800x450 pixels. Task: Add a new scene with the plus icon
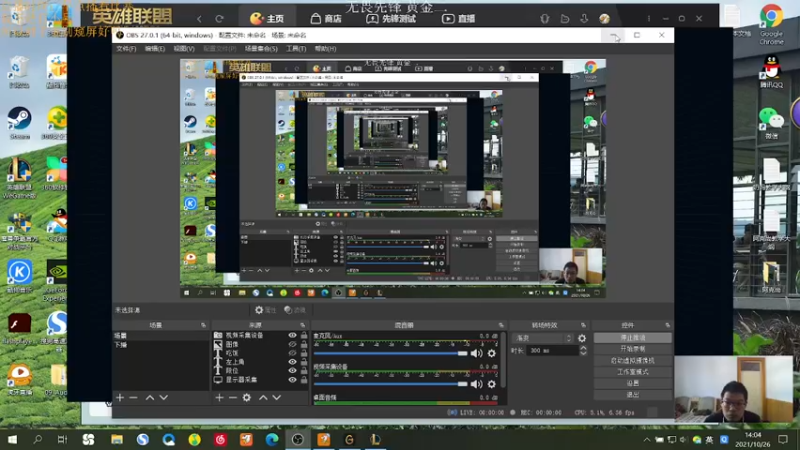120,397
